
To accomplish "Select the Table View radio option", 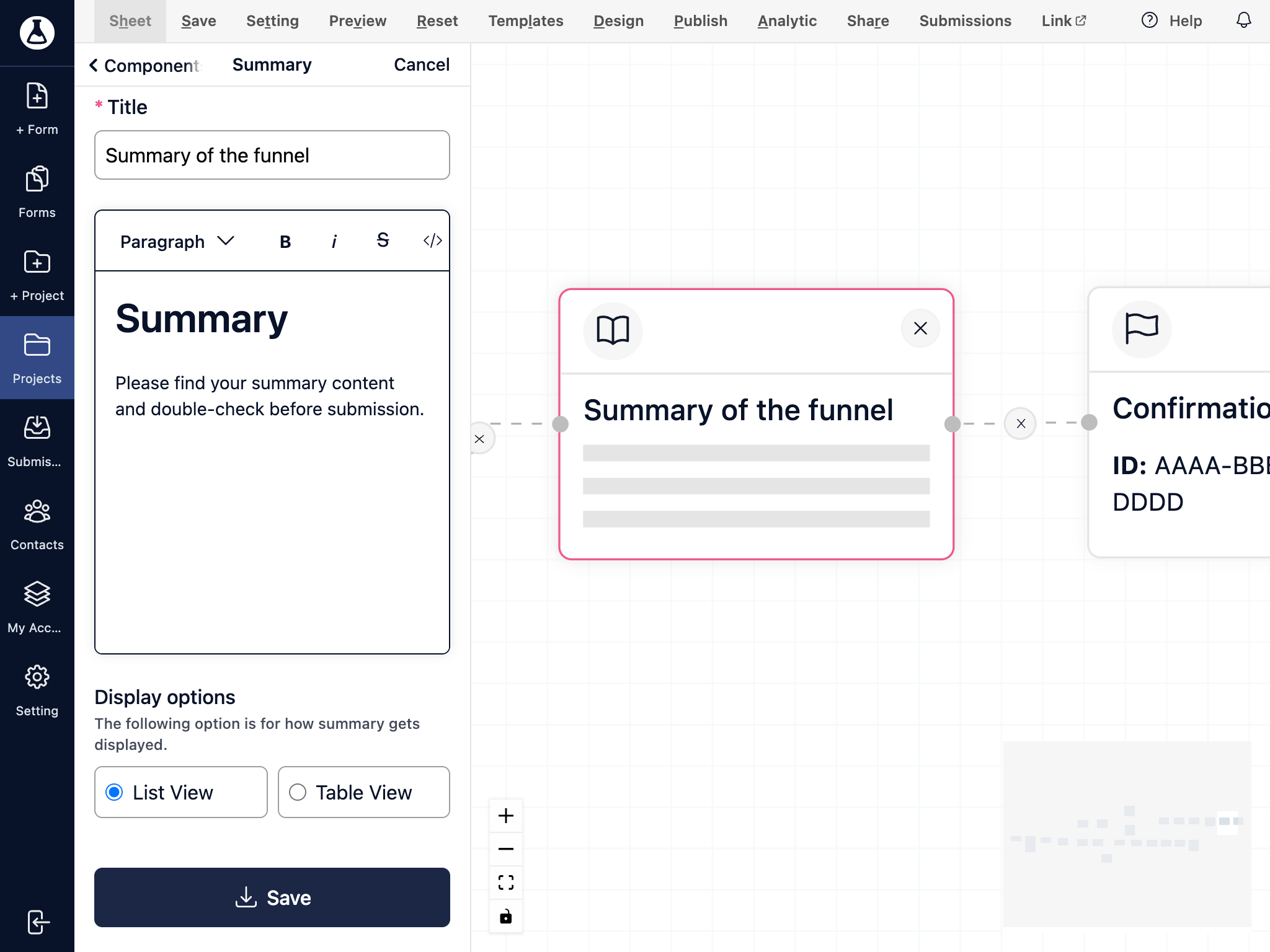I will click(364, 792).
